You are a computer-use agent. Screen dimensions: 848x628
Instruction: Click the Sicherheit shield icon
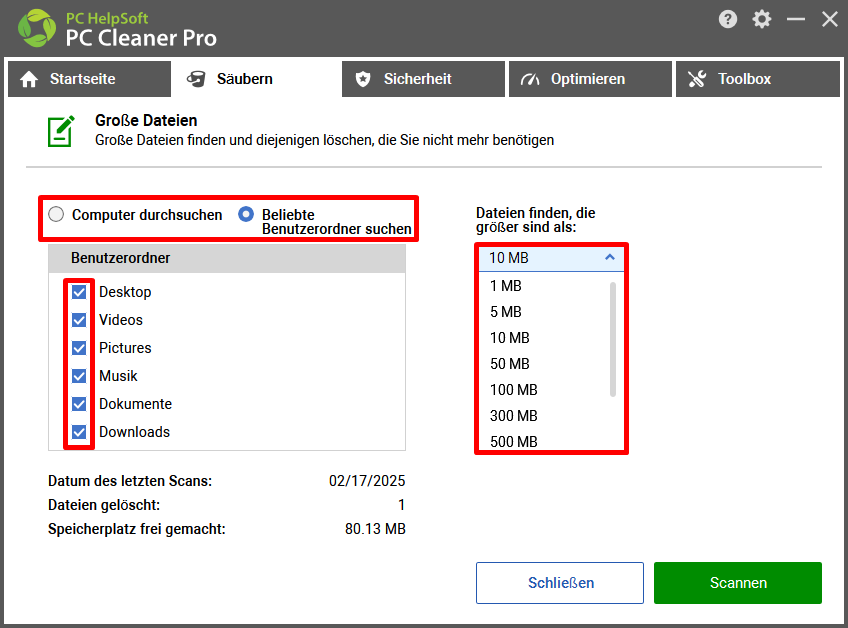point(363,79)
